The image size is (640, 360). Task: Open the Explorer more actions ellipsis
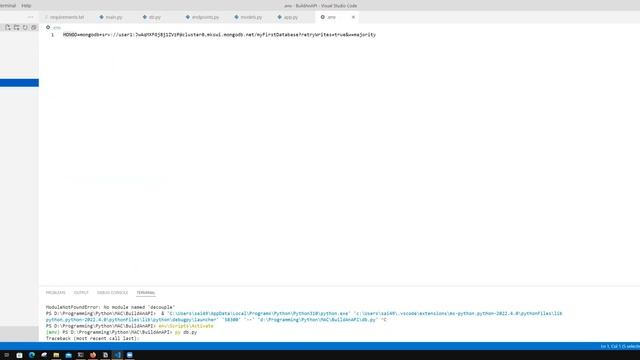pyautogui.click(x=31, y=17)
